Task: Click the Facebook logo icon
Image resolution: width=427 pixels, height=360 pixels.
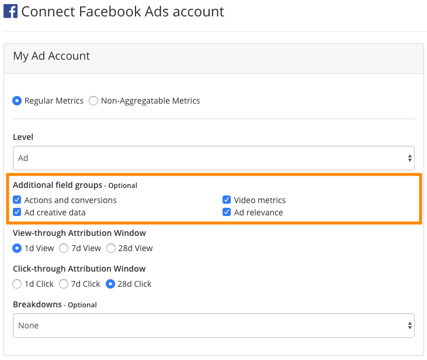Action: [10, 11]
